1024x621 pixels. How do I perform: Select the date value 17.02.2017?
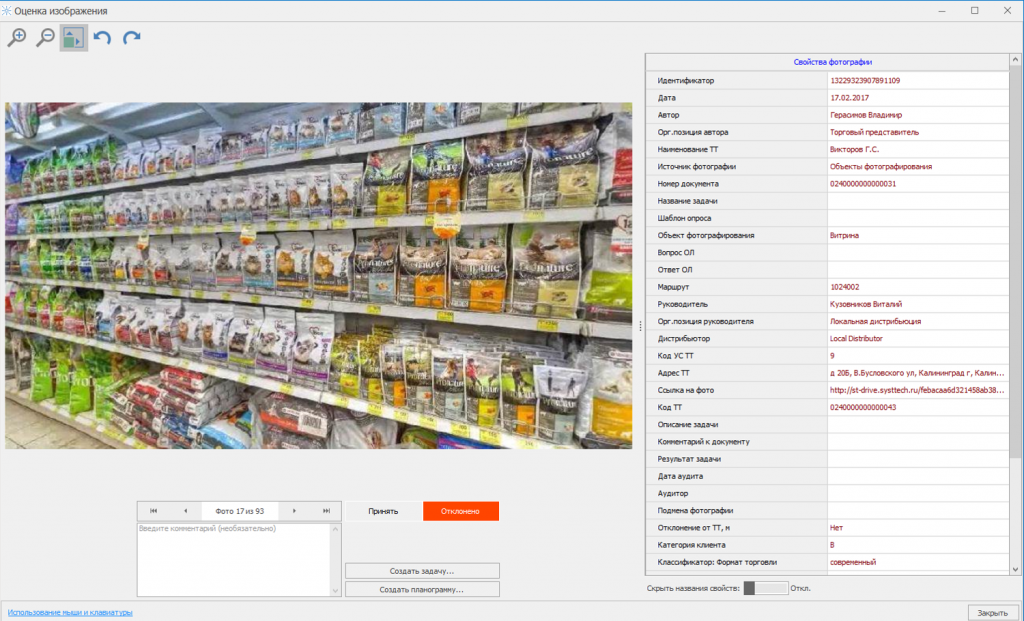850,97
